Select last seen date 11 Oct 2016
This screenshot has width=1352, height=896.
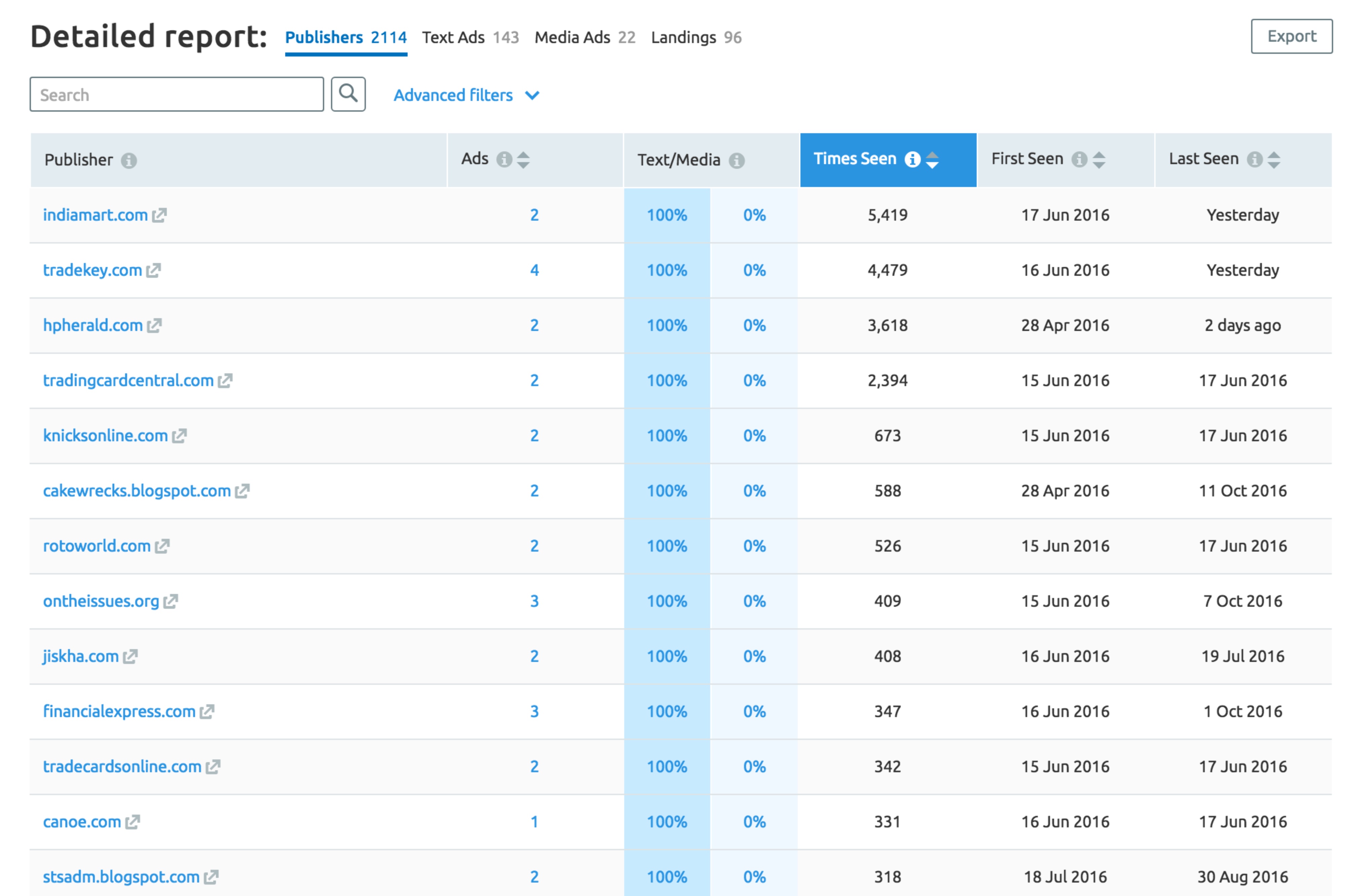pos(1242,490)
